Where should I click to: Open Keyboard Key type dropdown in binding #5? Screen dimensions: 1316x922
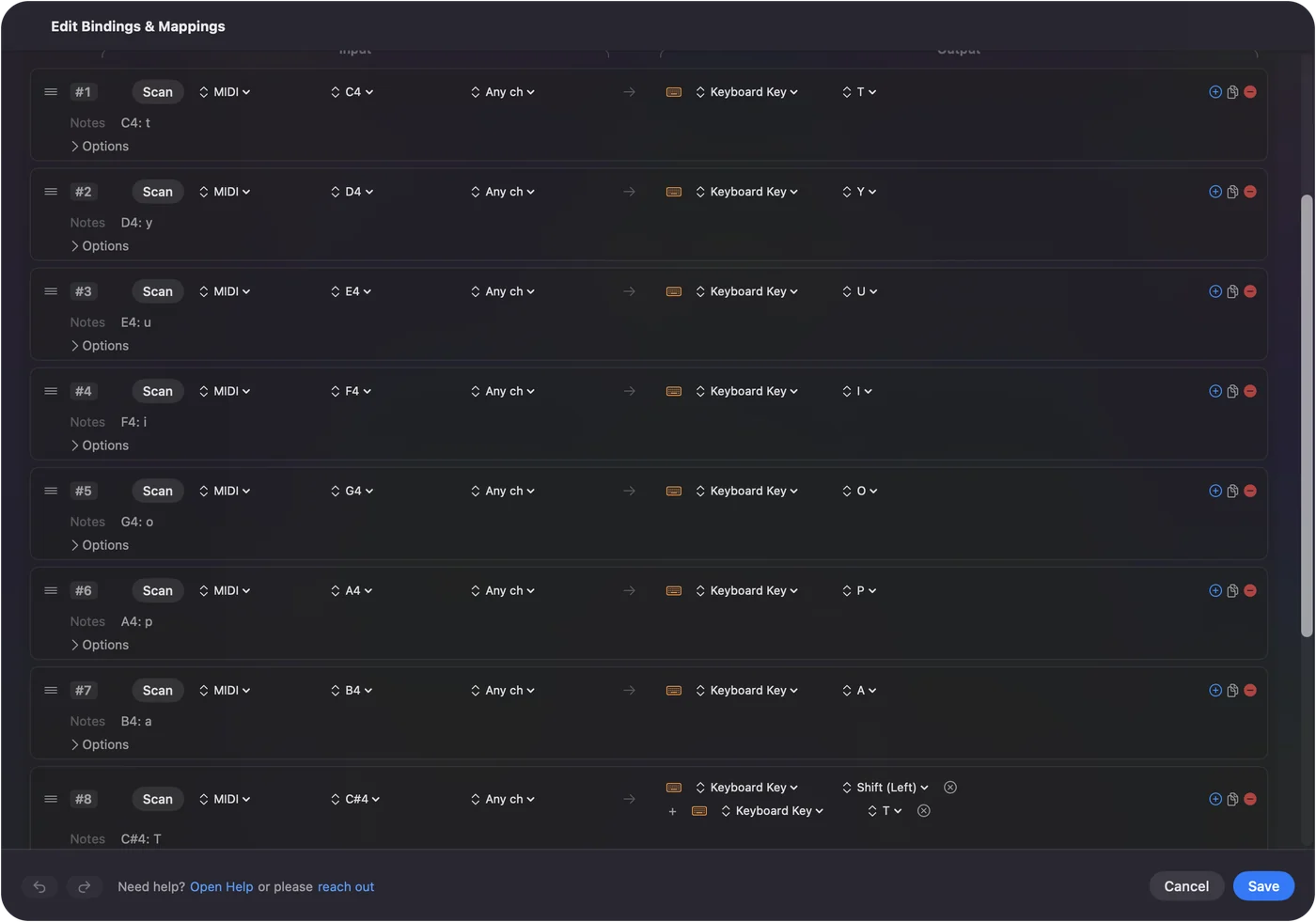(747, 491)
